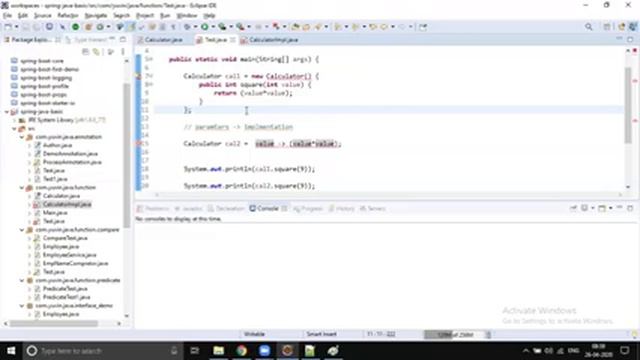
Task: Maximize the editor area
Action: [x=630, y=40]
